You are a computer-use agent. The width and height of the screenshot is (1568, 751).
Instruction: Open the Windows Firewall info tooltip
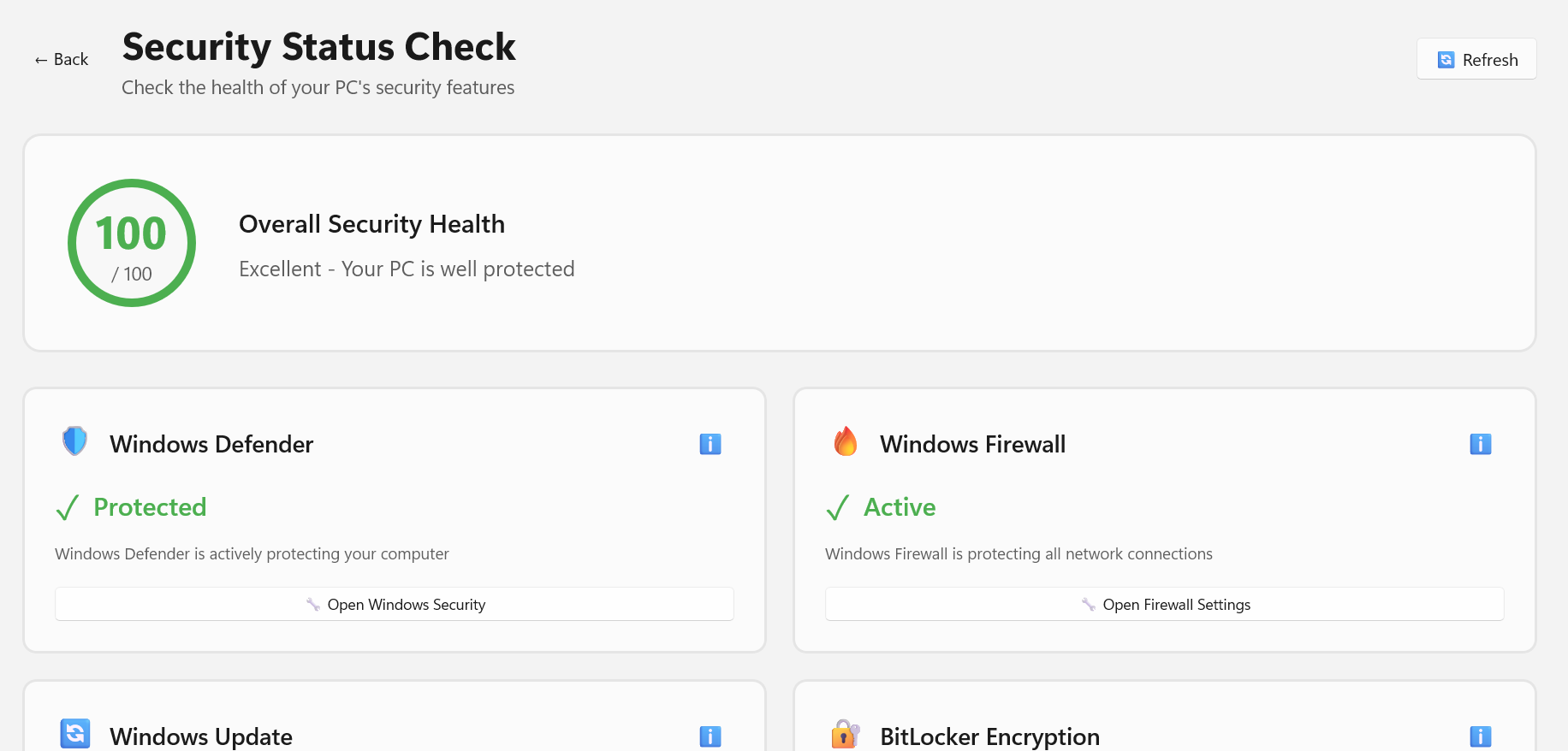pyautogui.click(x=1481, y=444)
